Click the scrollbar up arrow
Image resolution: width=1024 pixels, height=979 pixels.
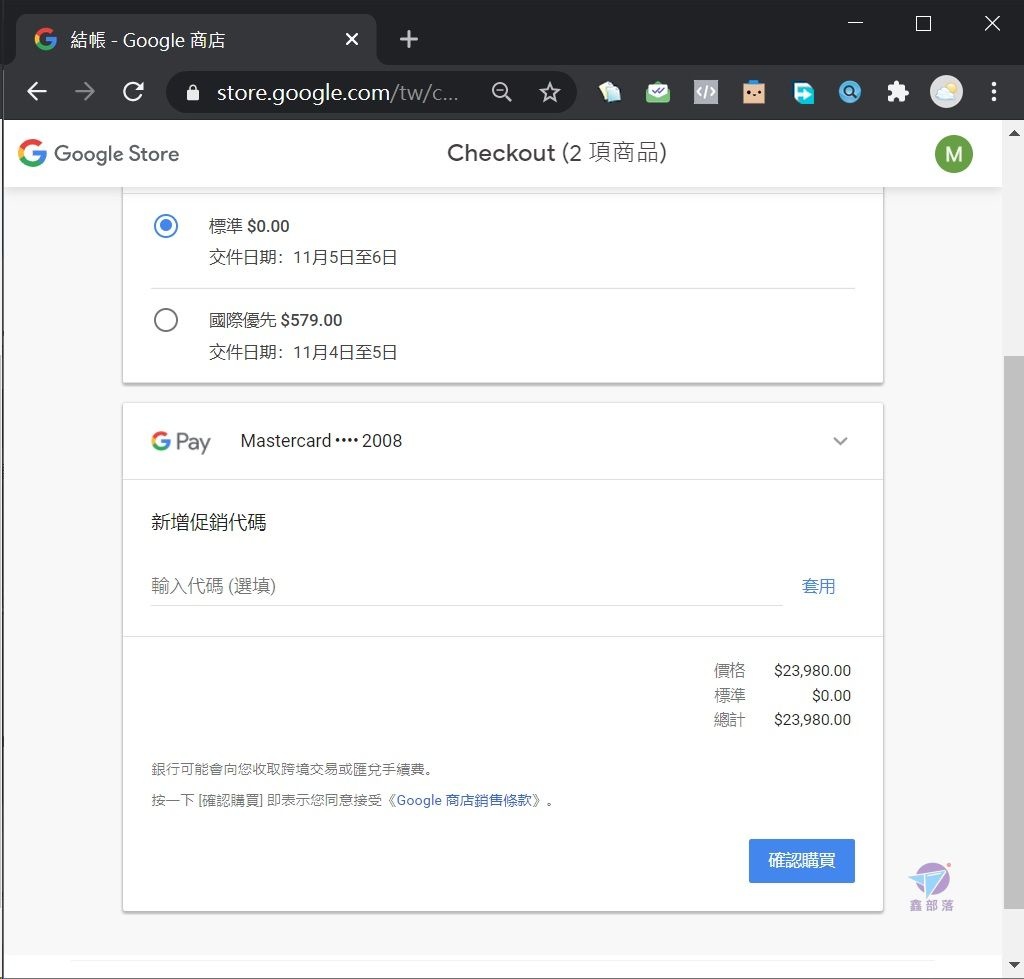tap(1014, 133)
